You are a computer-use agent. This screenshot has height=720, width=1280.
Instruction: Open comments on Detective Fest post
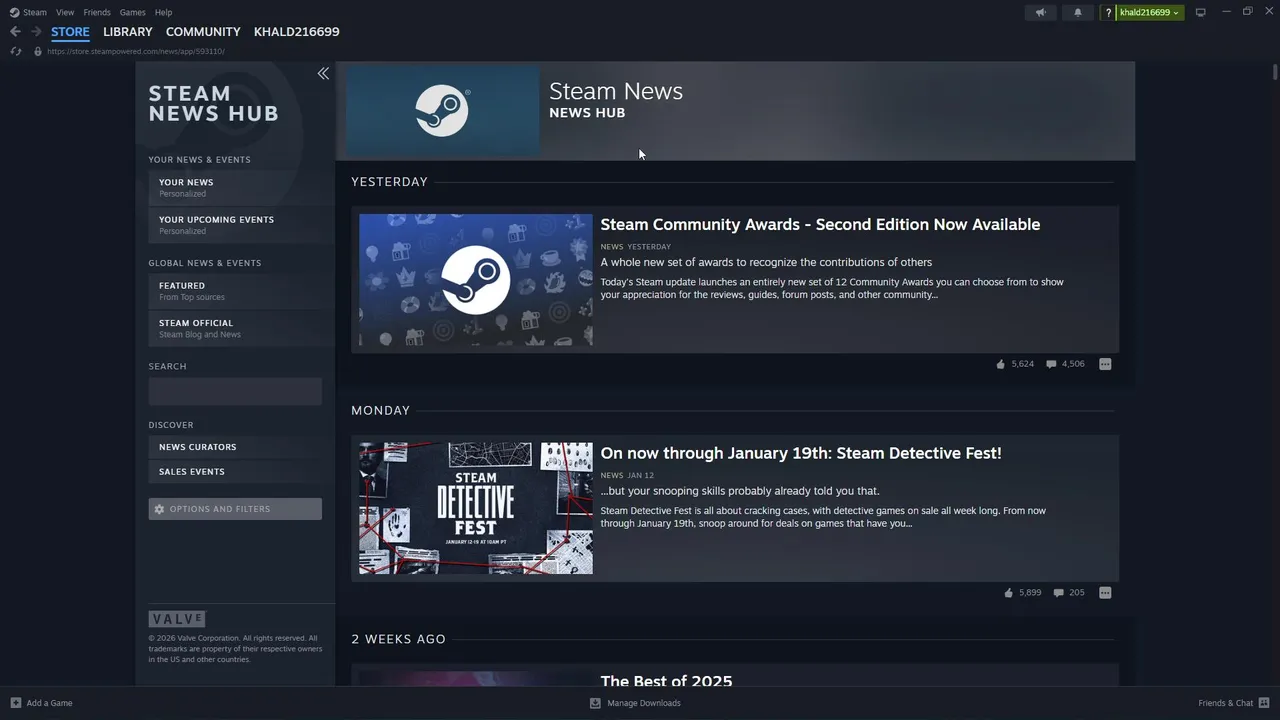coord(1058,593)
